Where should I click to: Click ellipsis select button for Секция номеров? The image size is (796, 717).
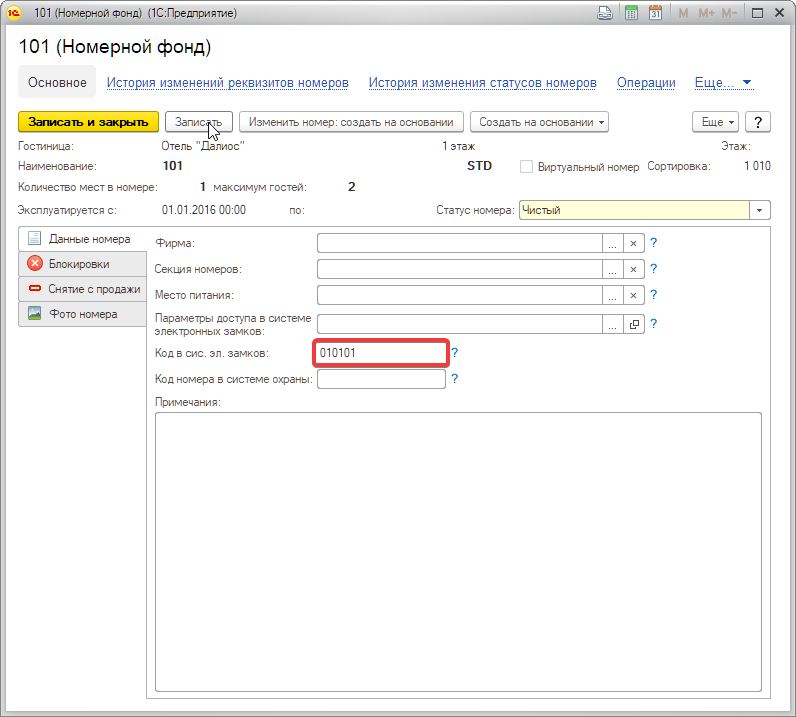click(x=613, y=269)
